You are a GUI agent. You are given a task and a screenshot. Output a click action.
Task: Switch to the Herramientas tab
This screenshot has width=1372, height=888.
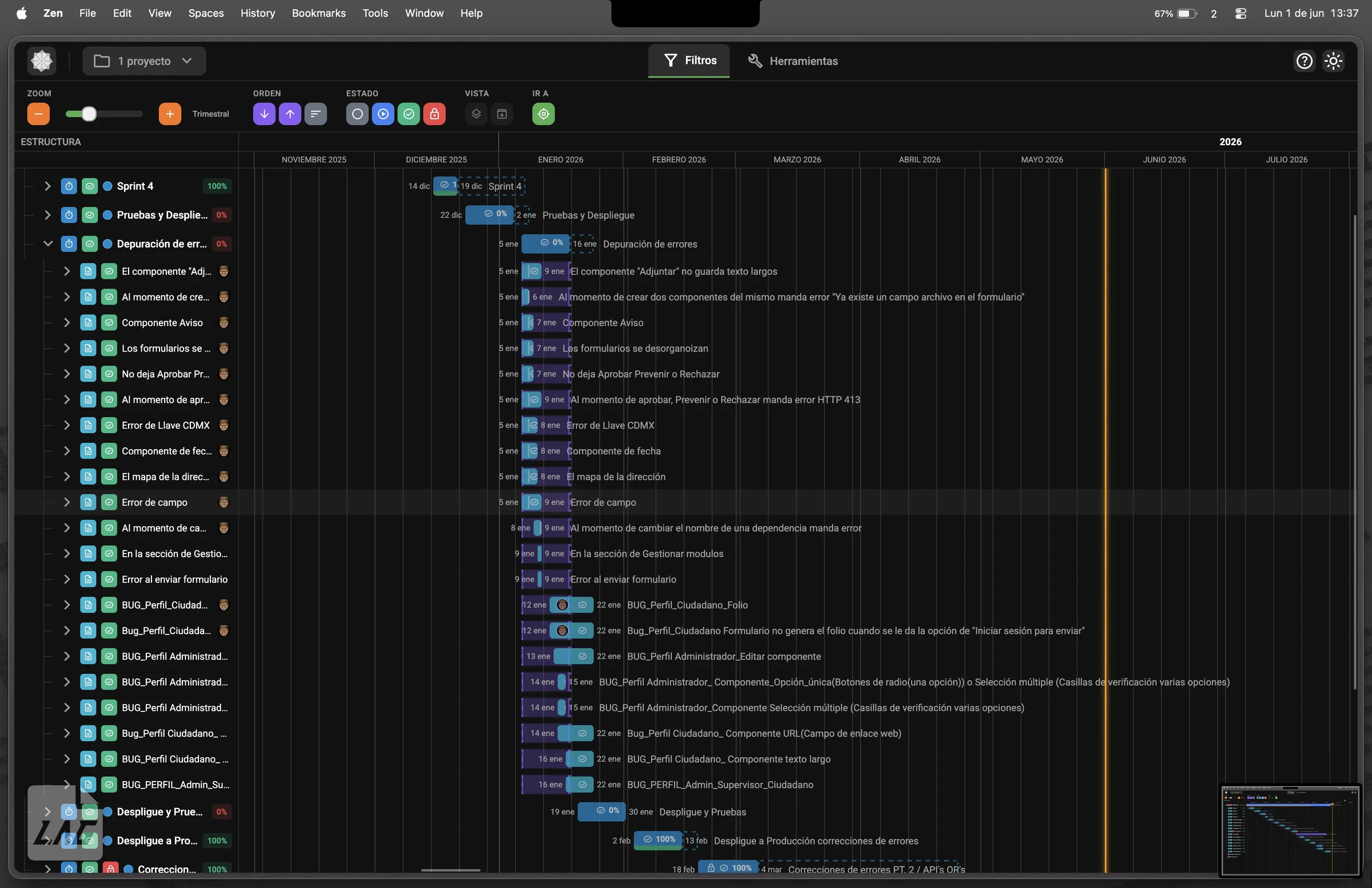tap(793, 61)
